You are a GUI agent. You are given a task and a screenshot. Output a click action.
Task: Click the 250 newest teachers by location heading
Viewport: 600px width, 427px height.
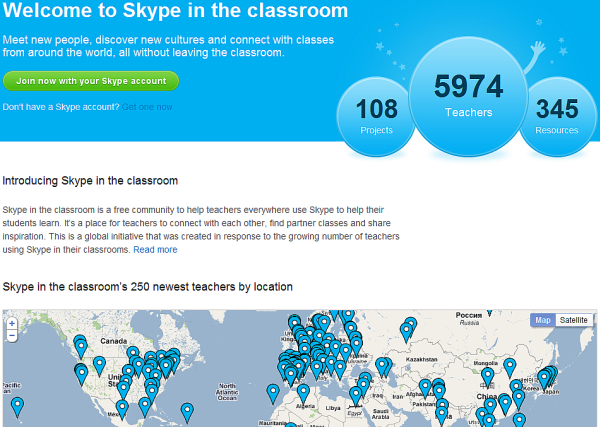tap(148, 287)
